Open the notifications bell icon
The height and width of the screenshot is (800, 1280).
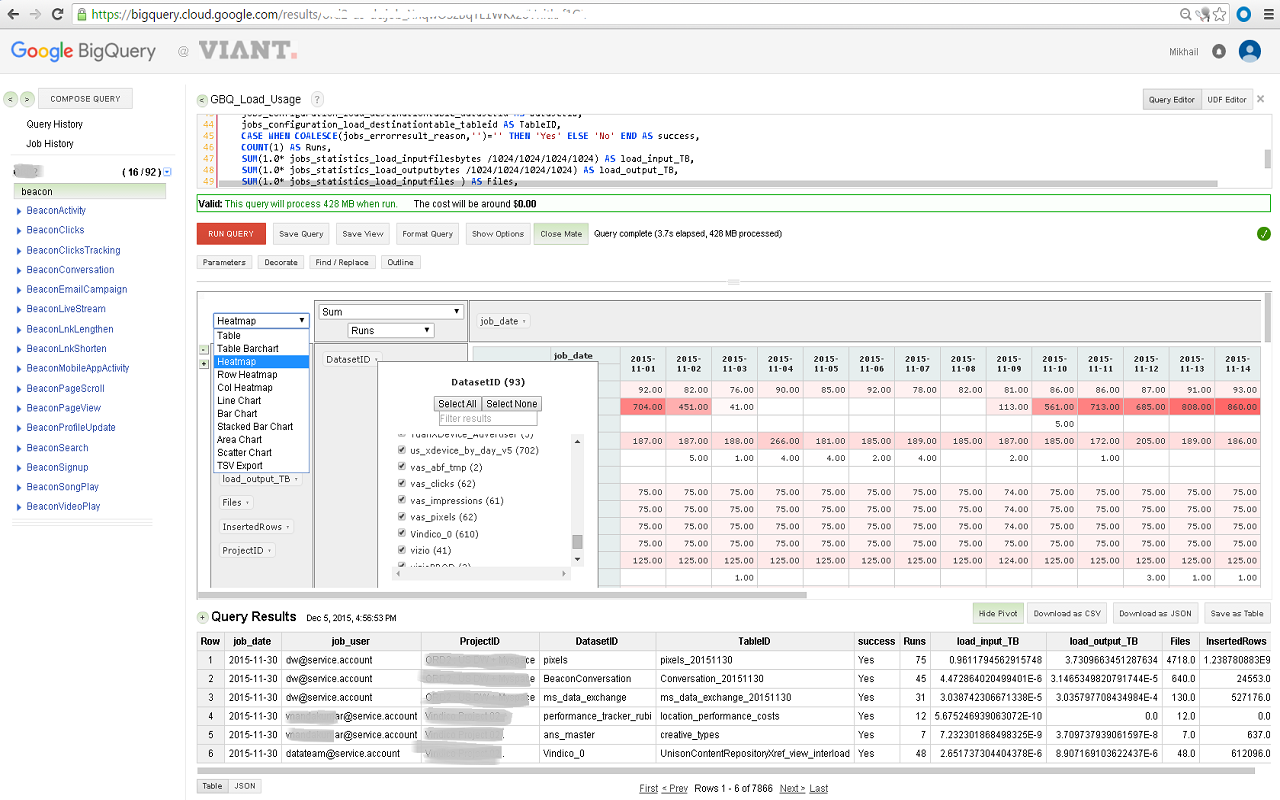(x=1219, y=51)
